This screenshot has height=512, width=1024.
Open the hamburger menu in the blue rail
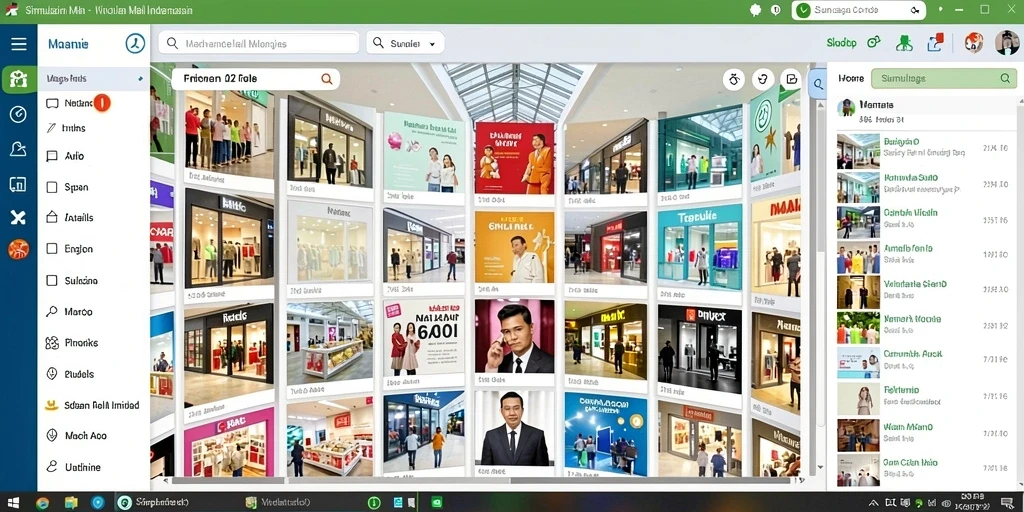(x=18, y=44)
